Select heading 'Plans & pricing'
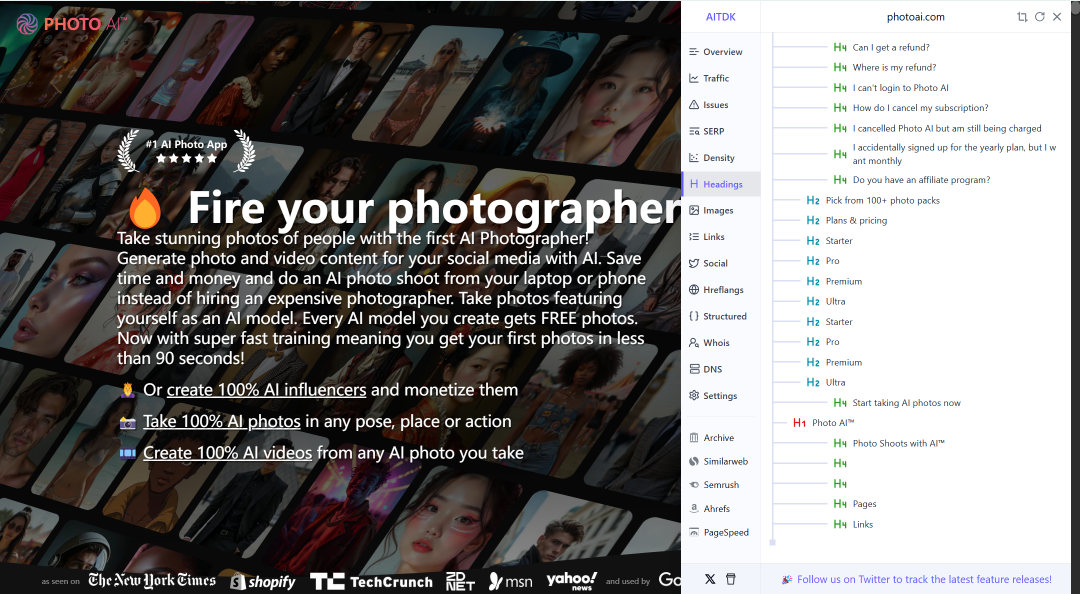This screenshot has width=1080, height=594. pos(856,221)
